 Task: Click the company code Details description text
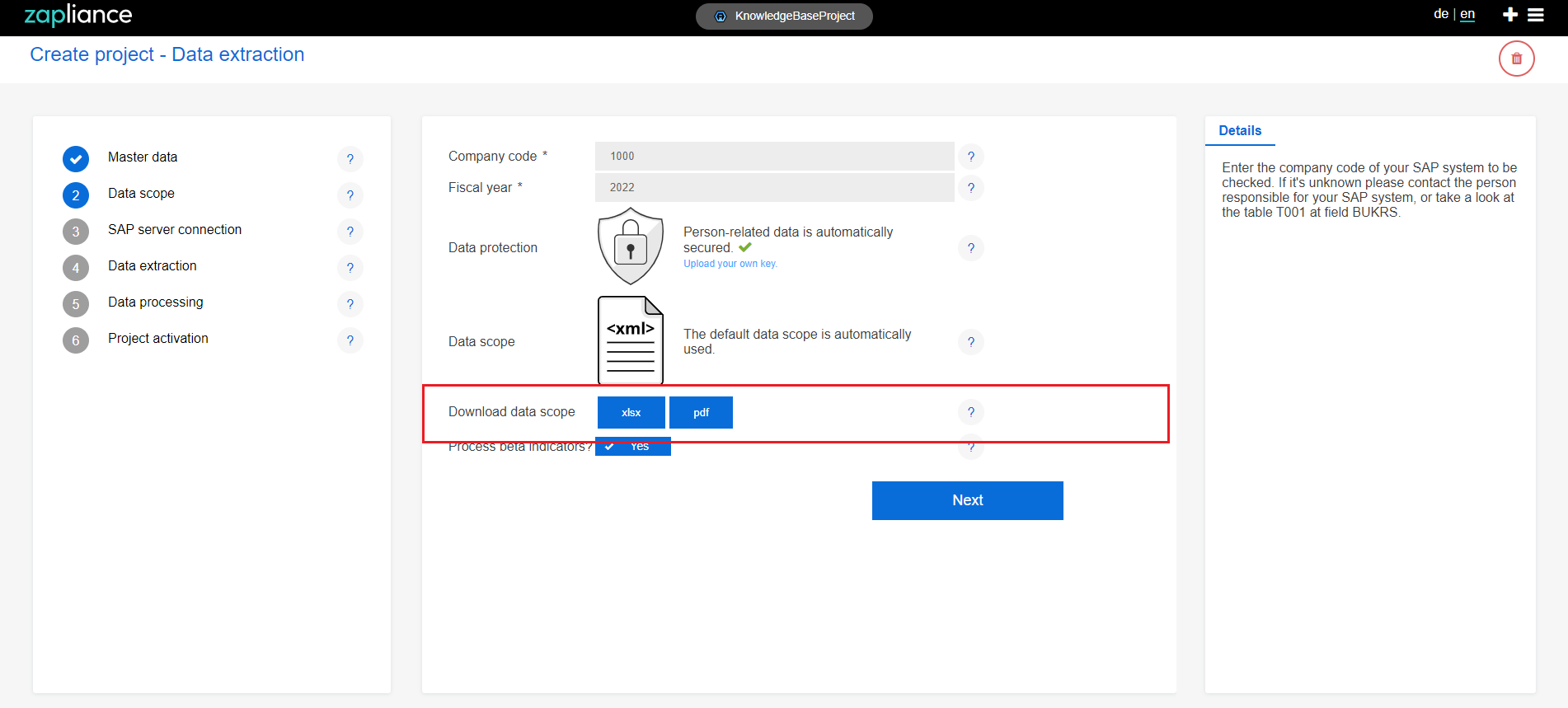click(1369, 190)
